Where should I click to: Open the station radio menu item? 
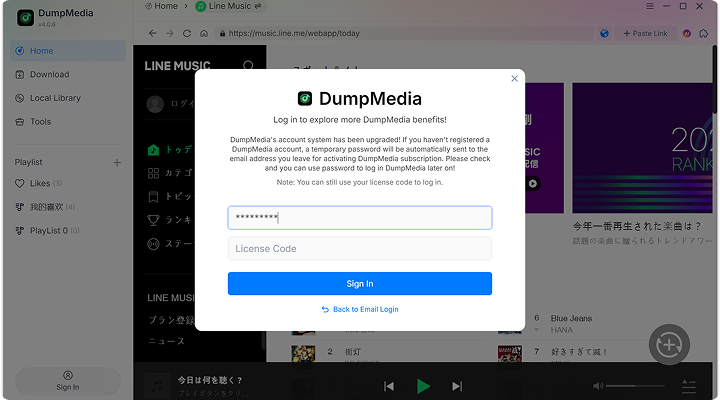click(171, 243)
